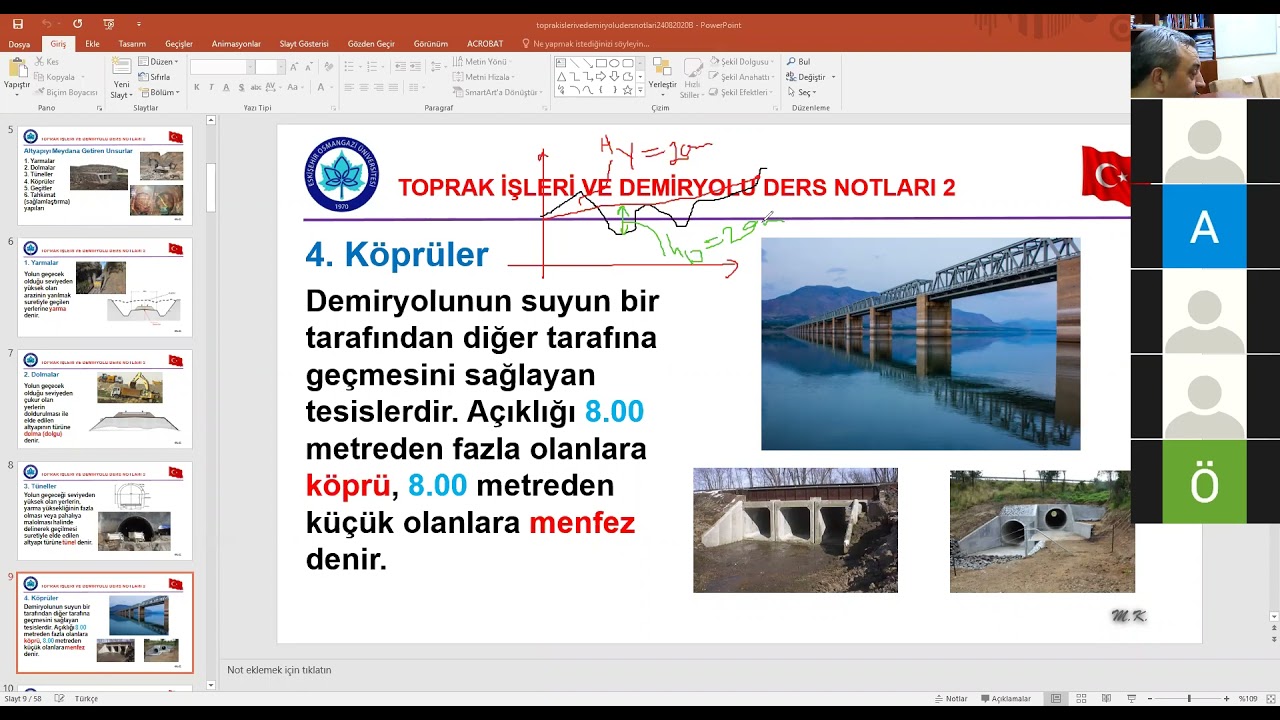Open Şekil Anahattı shape outline
This screenshot has height=720, width=1280.
[x=743, y=77]
